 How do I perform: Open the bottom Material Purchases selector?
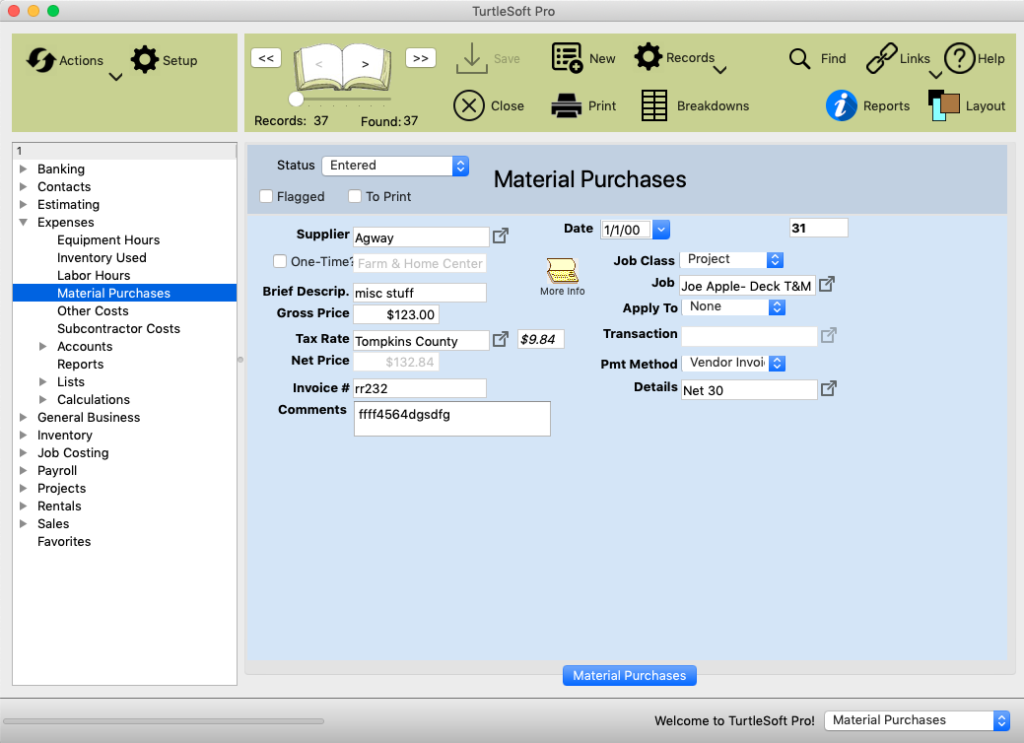click(917, 720)
